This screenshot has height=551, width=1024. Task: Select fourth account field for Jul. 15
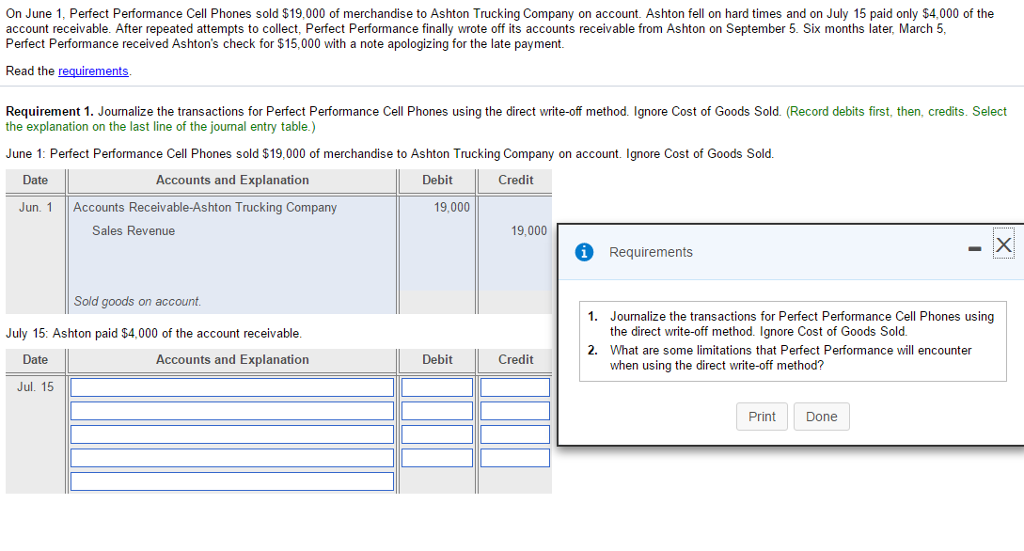[232, 458]
